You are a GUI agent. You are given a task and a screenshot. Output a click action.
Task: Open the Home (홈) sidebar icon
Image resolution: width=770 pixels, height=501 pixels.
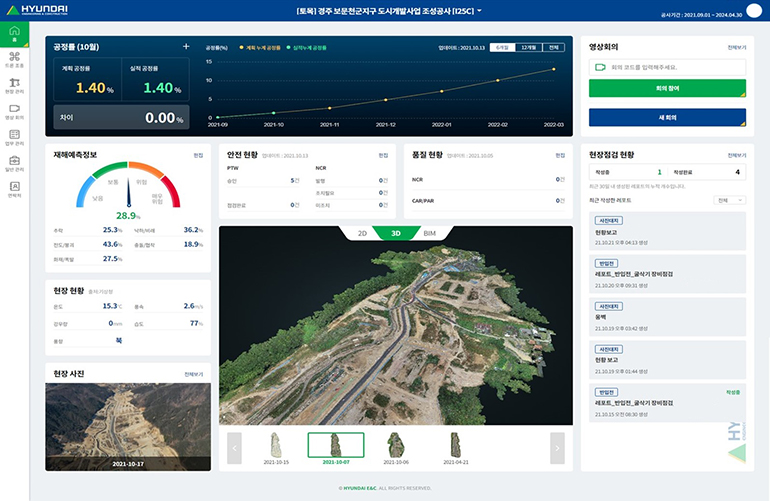[14, 33]
